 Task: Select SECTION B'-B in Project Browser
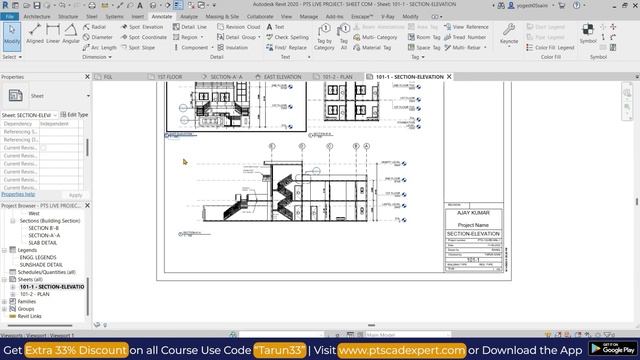coord(43,228)
